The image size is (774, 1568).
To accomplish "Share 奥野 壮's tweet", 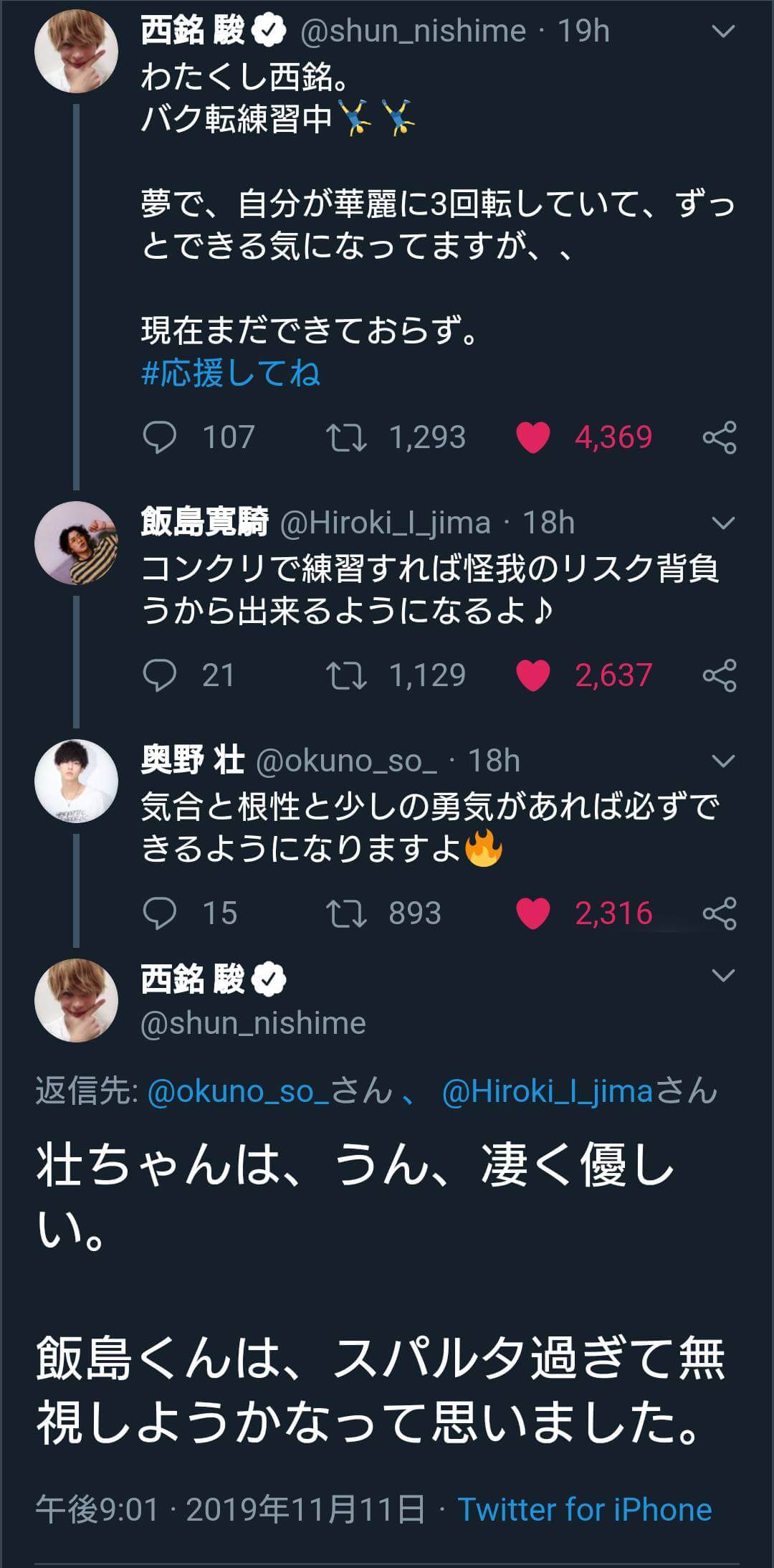I will tap(720, 913).
